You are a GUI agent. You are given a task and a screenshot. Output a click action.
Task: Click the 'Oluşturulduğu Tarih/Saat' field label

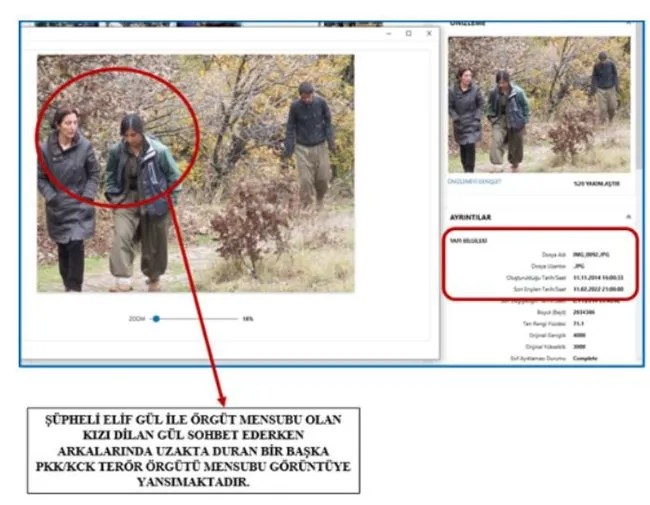coord(536,278)
